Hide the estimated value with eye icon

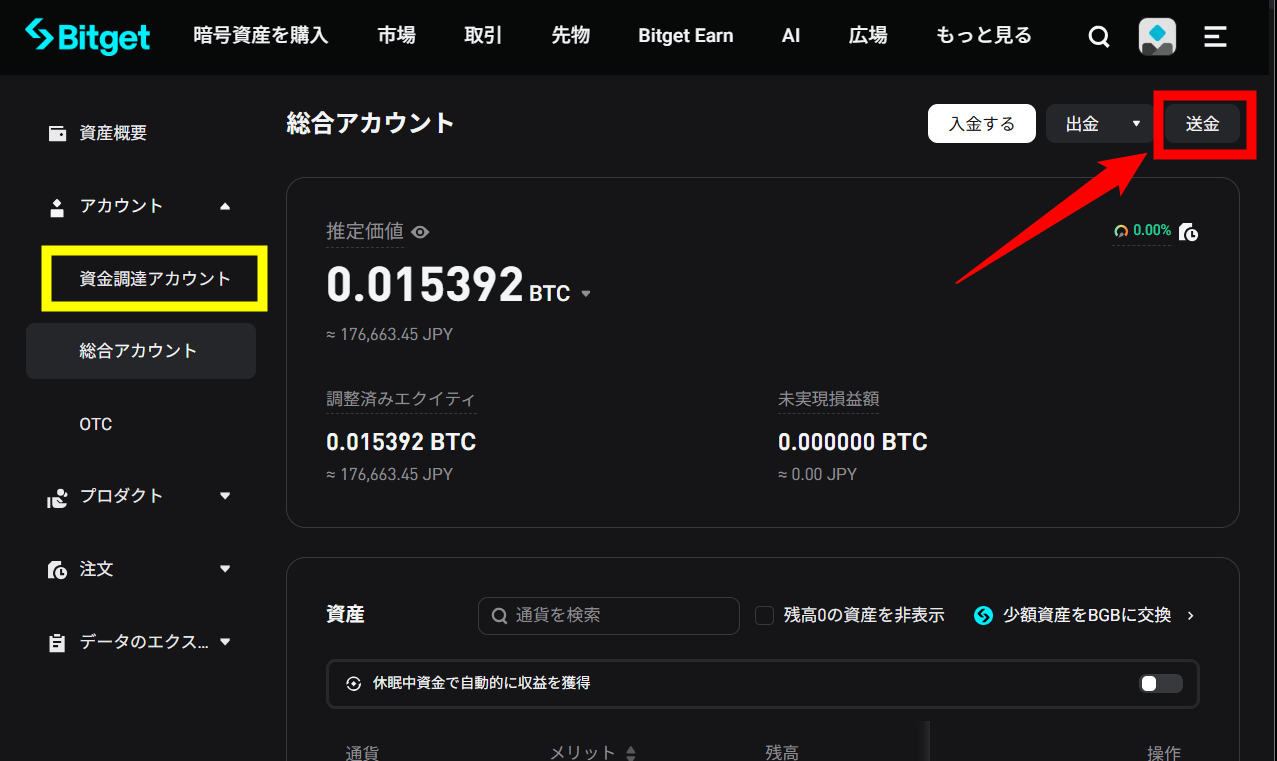(x=421, y=232)
